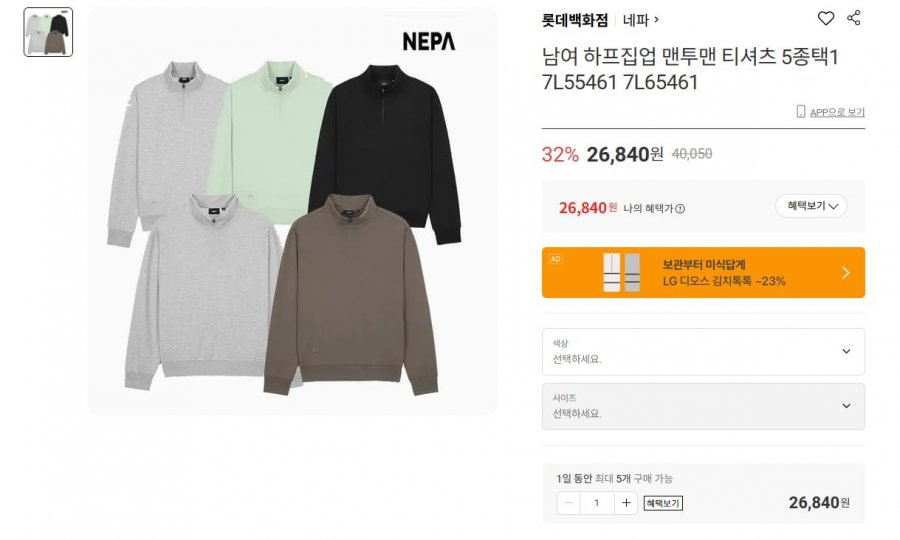This screenshot has height=540, width=900.
Task: Open the 사이즈 size dropdown
Action: click(703, 406)
